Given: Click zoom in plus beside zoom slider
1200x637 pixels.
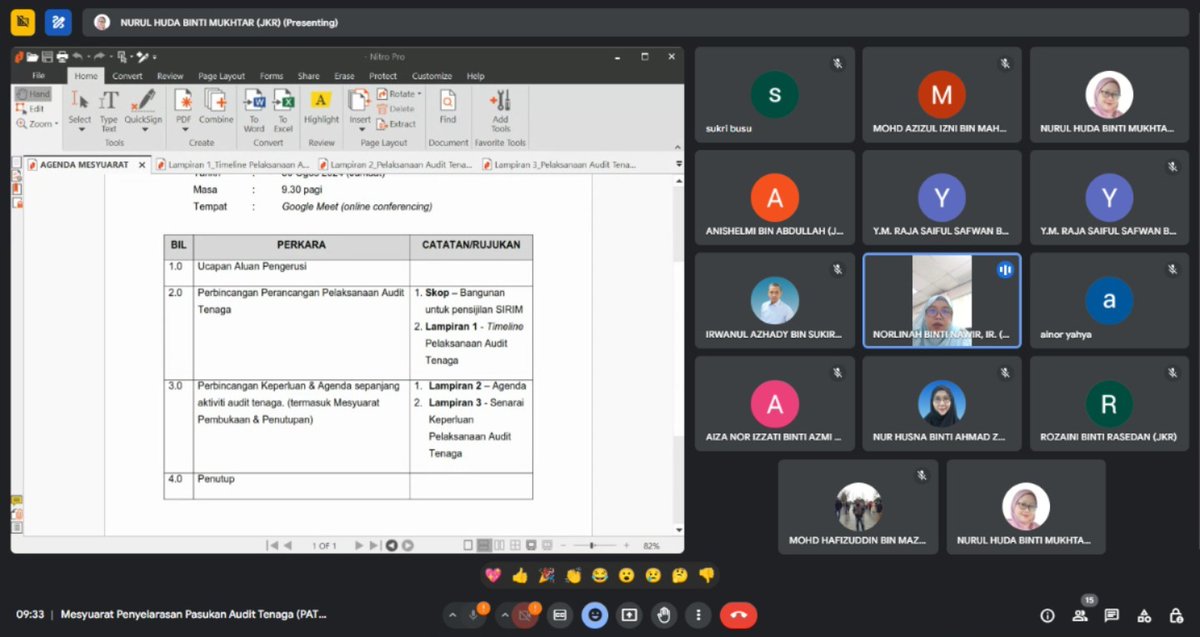Looking at the screenshot, I should tap(626, 546).
